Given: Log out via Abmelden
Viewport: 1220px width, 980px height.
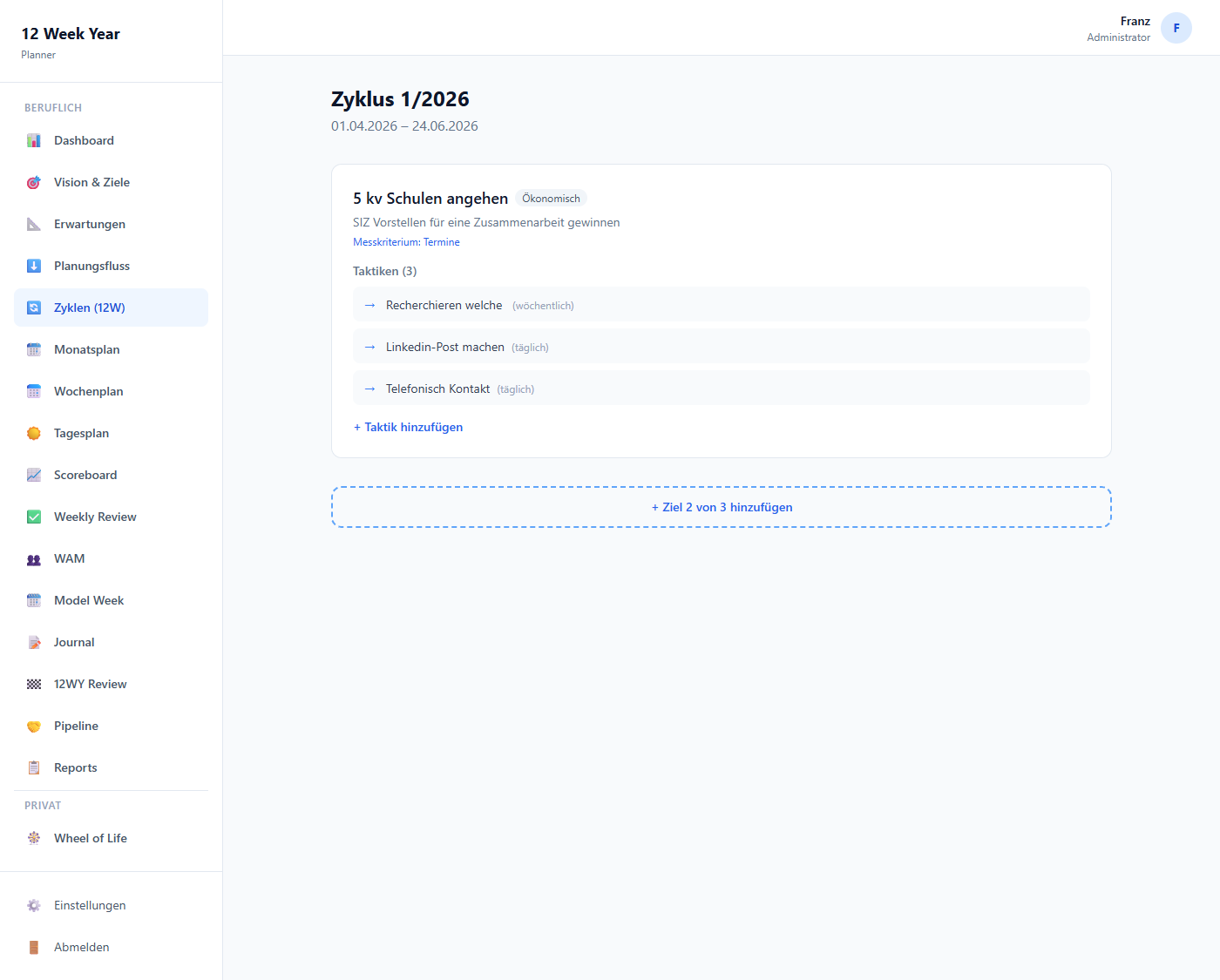Looking at the screenshot, I should 82,948.
